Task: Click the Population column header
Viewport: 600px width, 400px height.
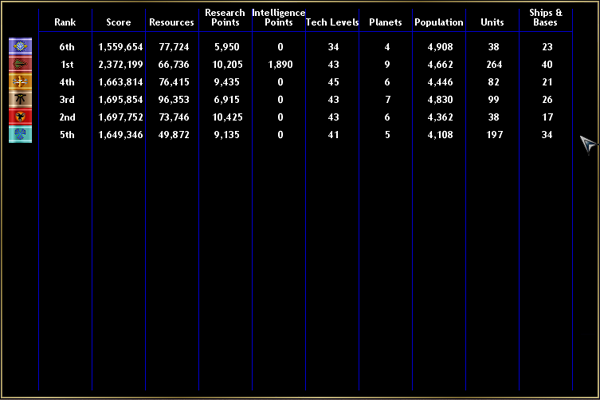Action: [x=439, y=22]
